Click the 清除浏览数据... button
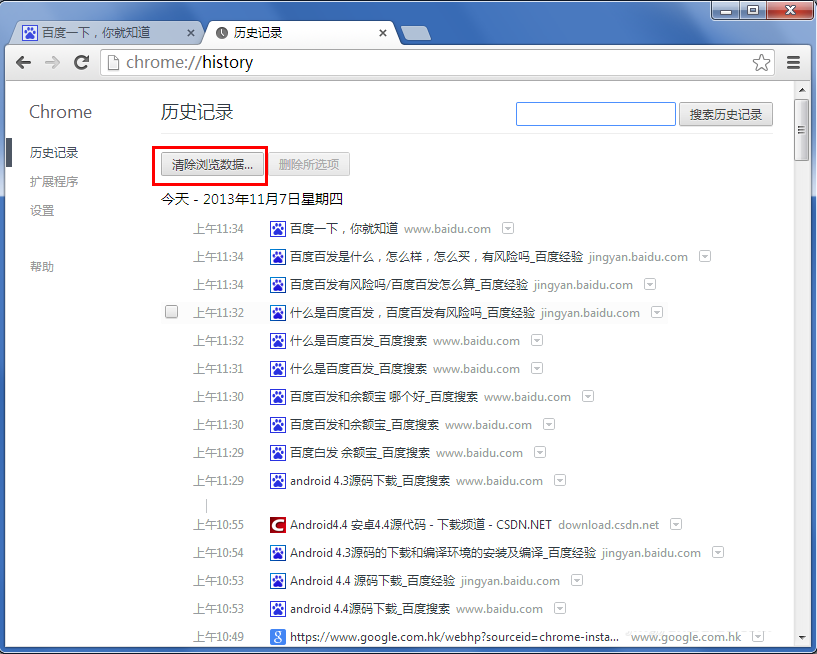The width and height of the screenshot is (817, 654). click(212, 165)
